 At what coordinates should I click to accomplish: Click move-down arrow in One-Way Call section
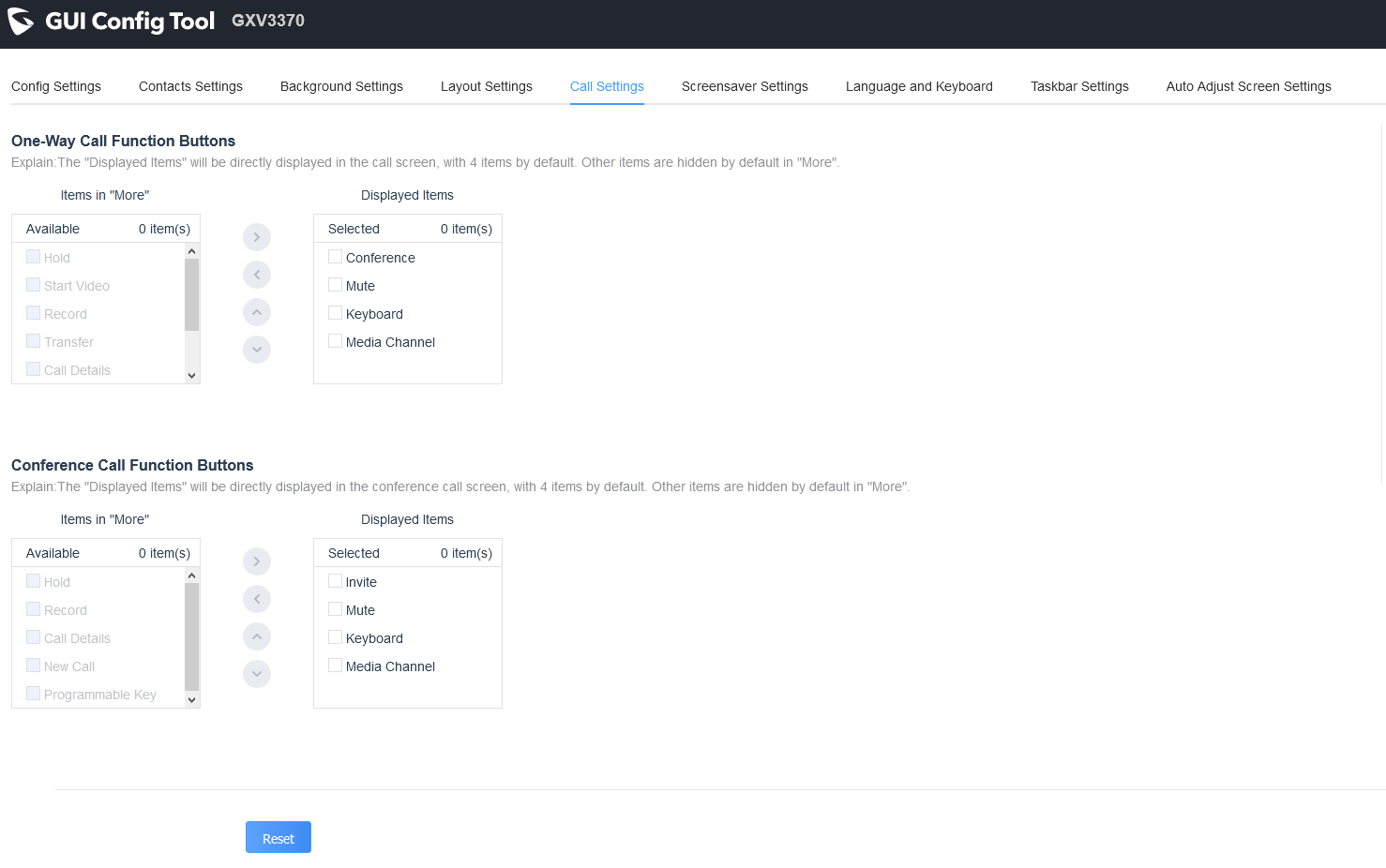(x=257, y=350)
